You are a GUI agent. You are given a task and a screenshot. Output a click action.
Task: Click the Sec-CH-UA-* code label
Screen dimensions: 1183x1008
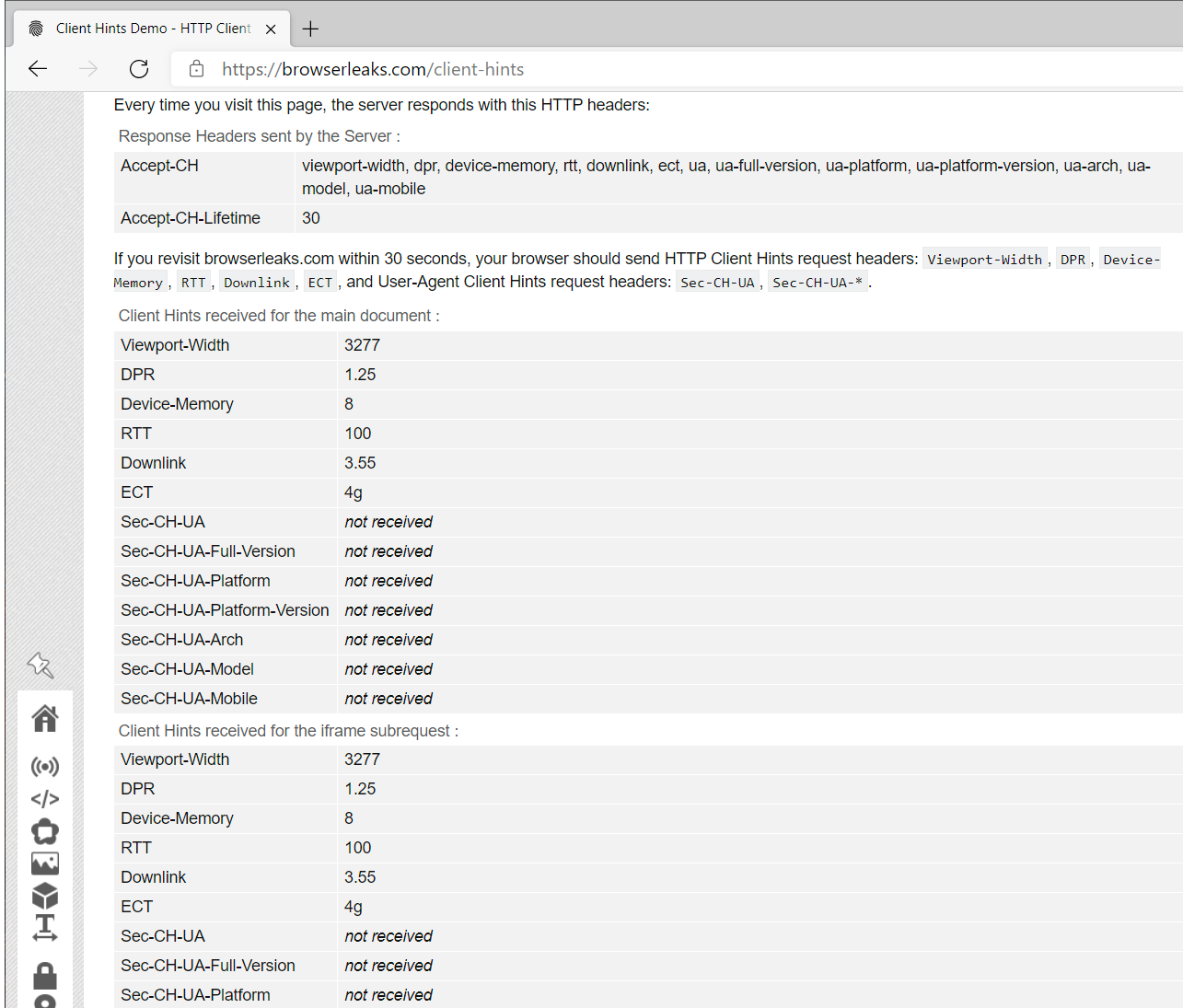click(818, 283)
